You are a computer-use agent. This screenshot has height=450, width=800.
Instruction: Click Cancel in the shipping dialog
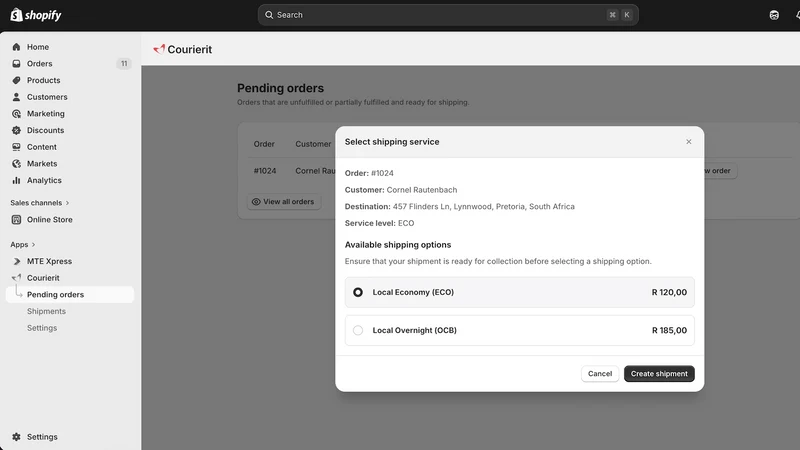click(599, 373)
